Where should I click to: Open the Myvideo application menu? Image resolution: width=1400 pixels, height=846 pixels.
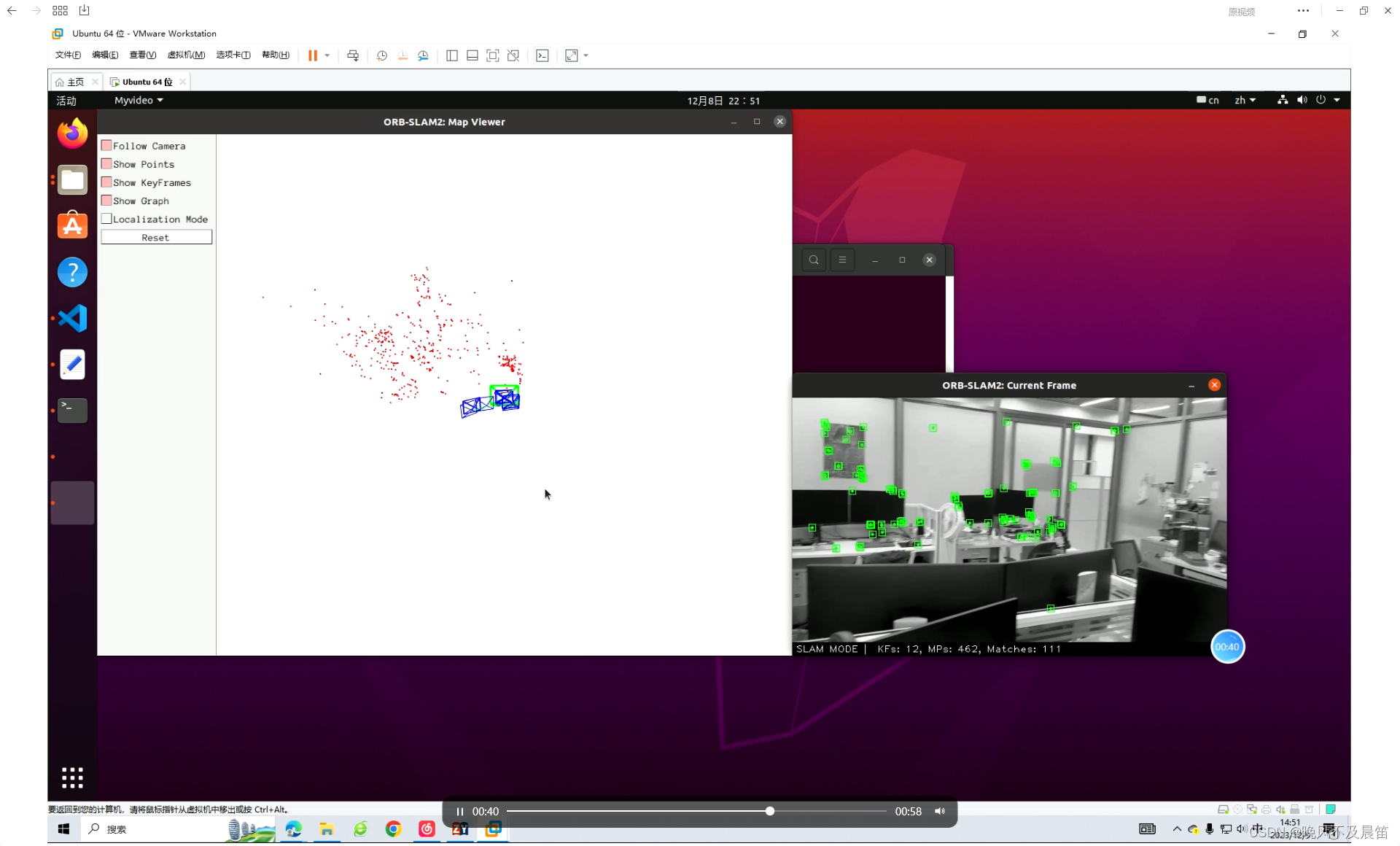pyautogui.click(x=138, y=100)
